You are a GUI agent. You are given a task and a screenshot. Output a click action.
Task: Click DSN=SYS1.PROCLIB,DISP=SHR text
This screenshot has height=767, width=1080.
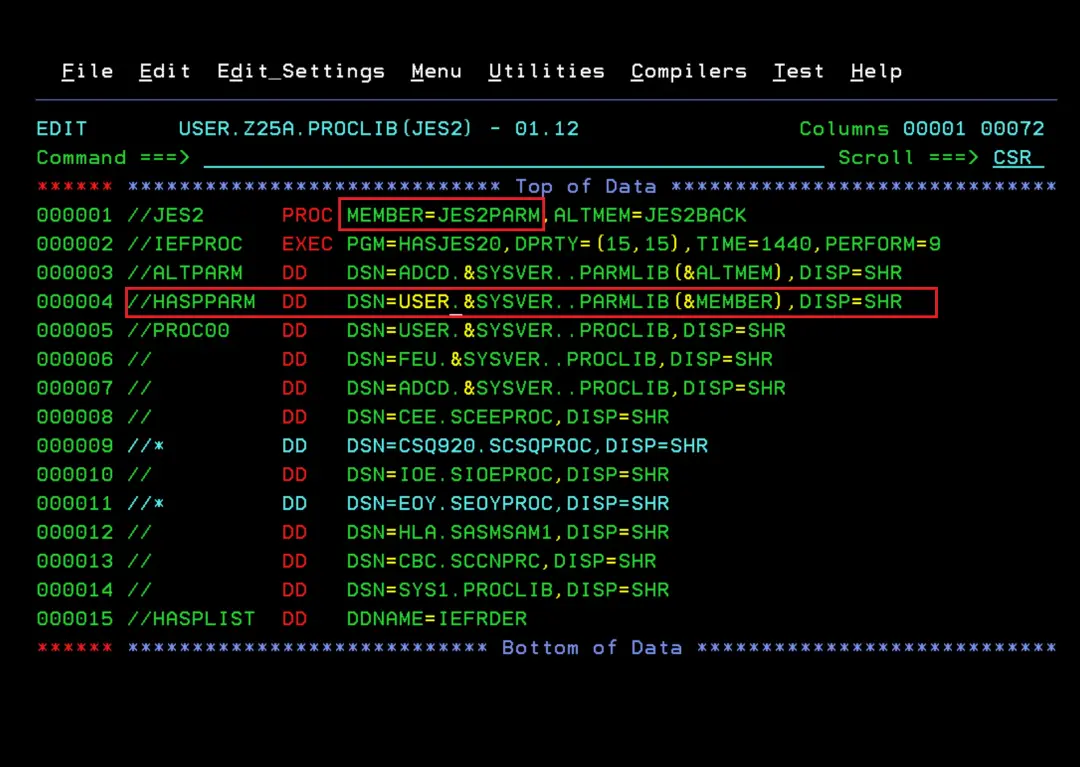tap(508, 591)
